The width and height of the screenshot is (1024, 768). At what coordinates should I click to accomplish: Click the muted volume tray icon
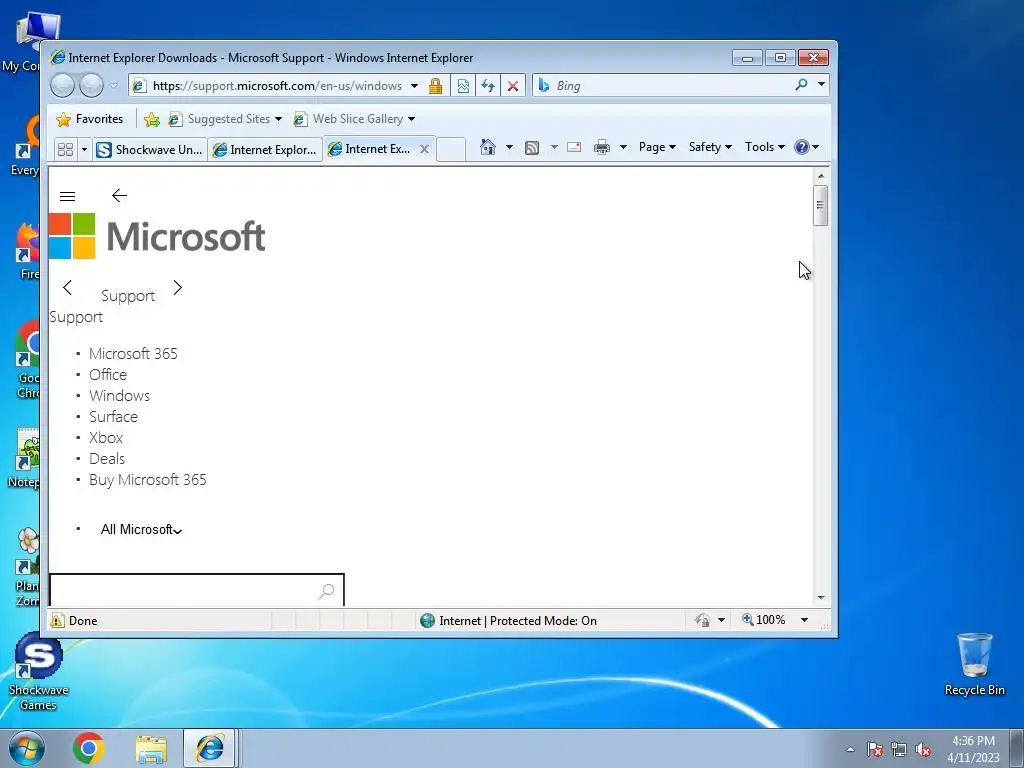click(x=923, y=750)
